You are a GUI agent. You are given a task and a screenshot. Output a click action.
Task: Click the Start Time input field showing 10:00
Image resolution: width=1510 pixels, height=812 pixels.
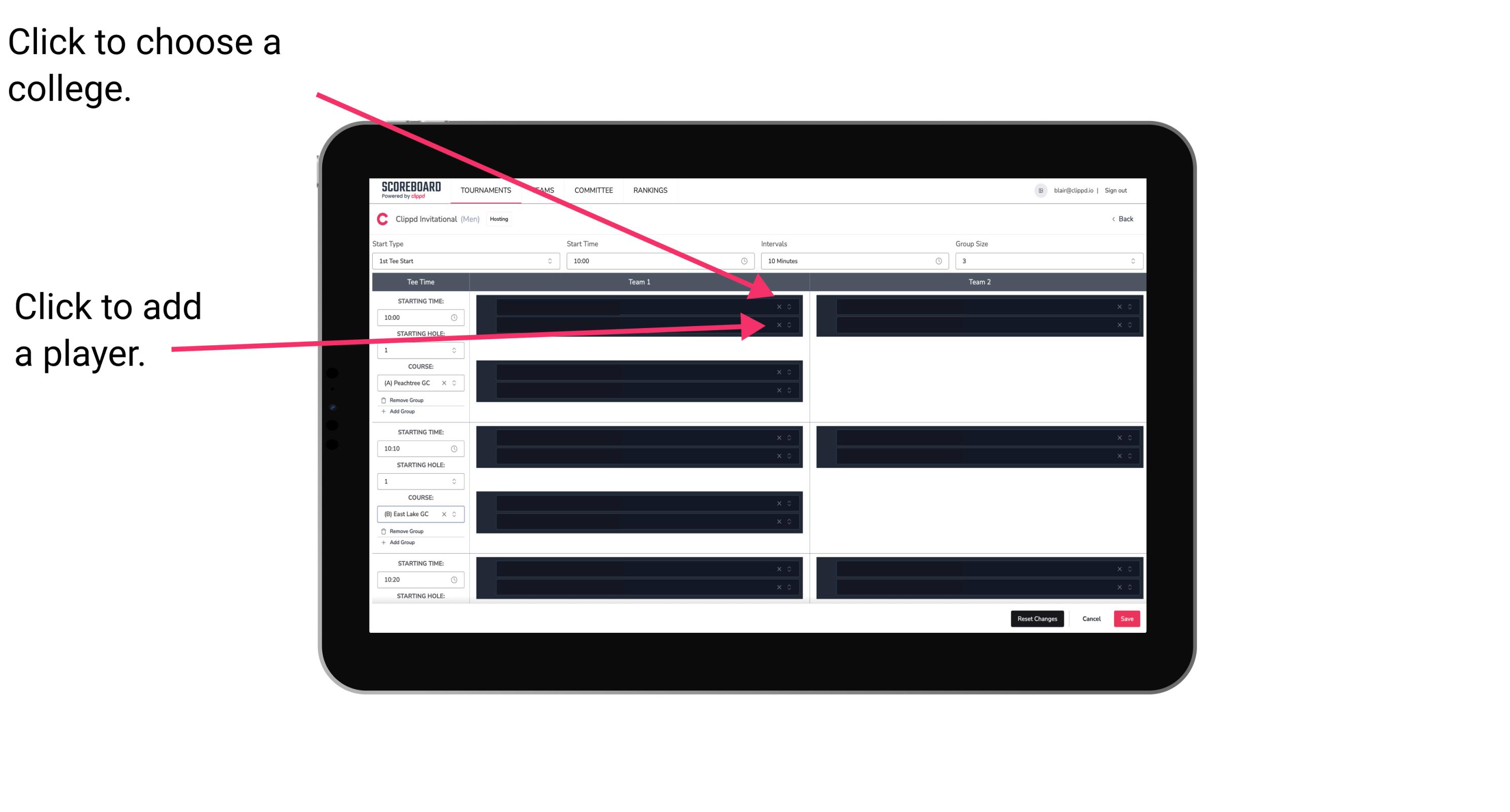(657, 261)
